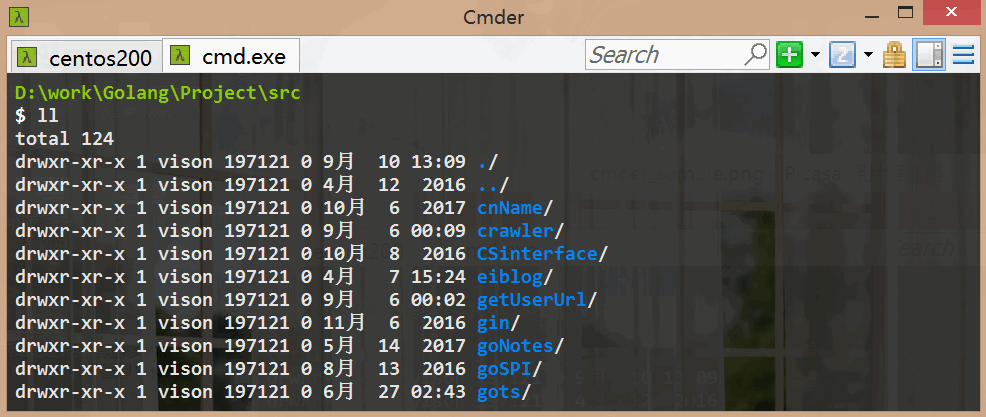Click the lambda icon on centos200 tab
Image resolution: width=986 pixels, height=417 pixels.
pyautogui.click(x=27, y=56)
